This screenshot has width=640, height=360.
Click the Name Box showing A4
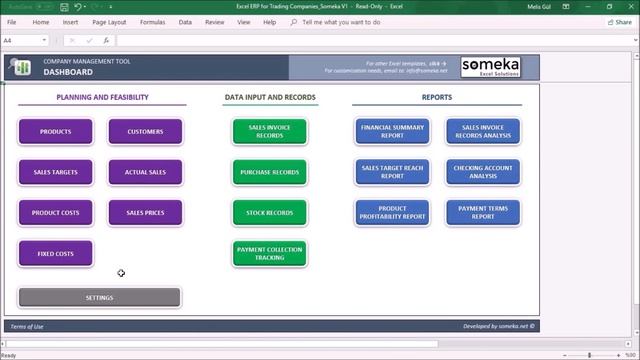point(20,40)
